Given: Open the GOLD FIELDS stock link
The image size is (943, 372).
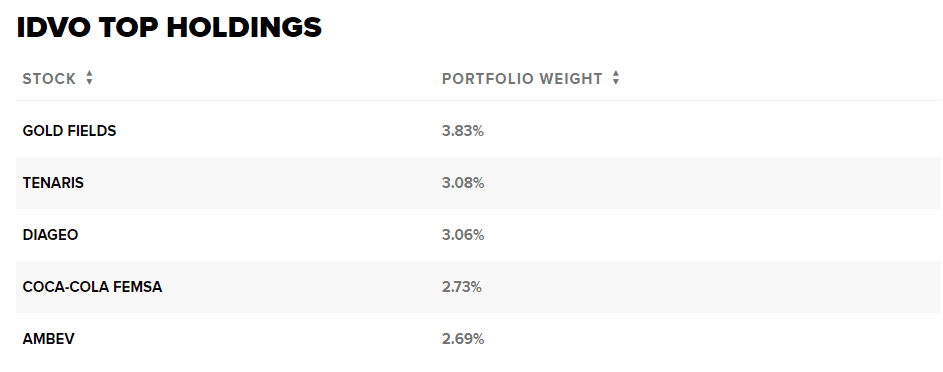Looking at the screenshot, I should point(69,131).
